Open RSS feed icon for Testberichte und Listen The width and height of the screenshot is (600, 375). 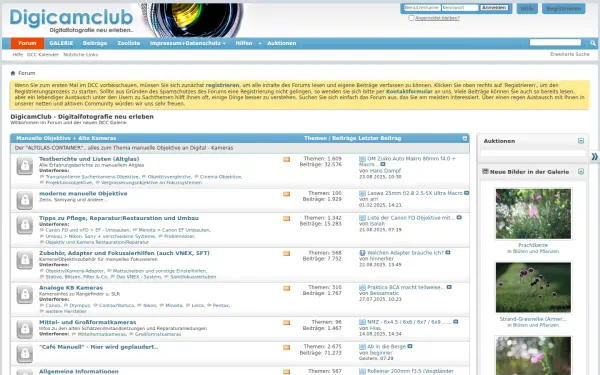click(286, 160)
